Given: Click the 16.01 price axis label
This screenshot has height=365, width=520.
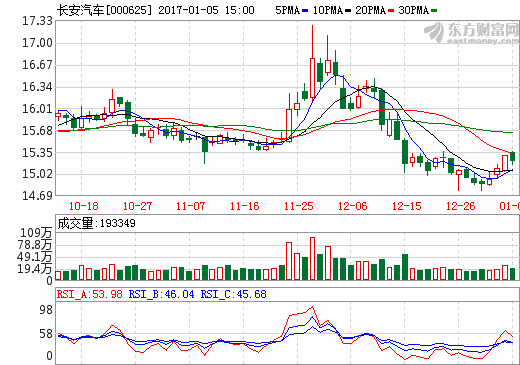Looking at the screenshot, I should [x=37, y=109].
